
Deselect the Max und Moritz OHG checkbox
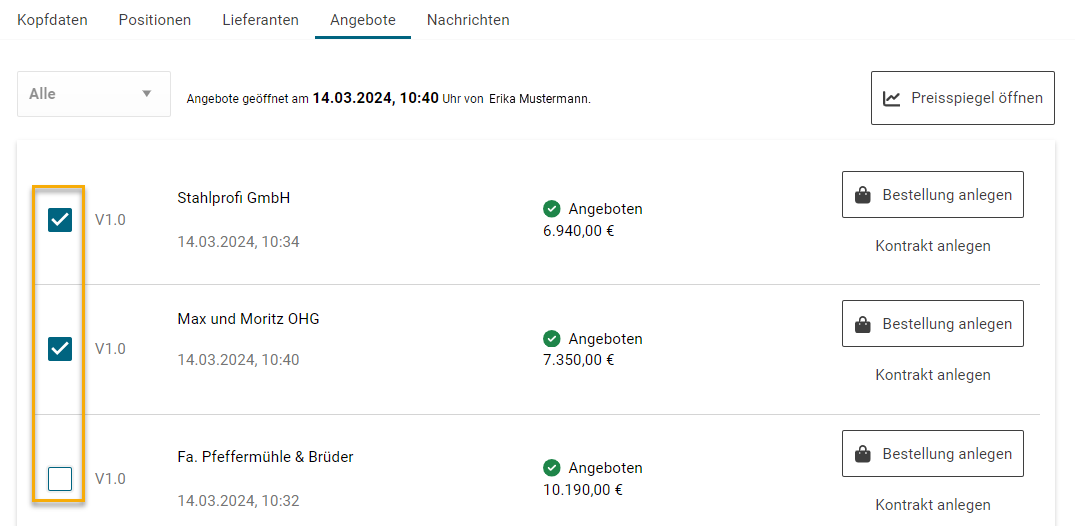(60, 348)
